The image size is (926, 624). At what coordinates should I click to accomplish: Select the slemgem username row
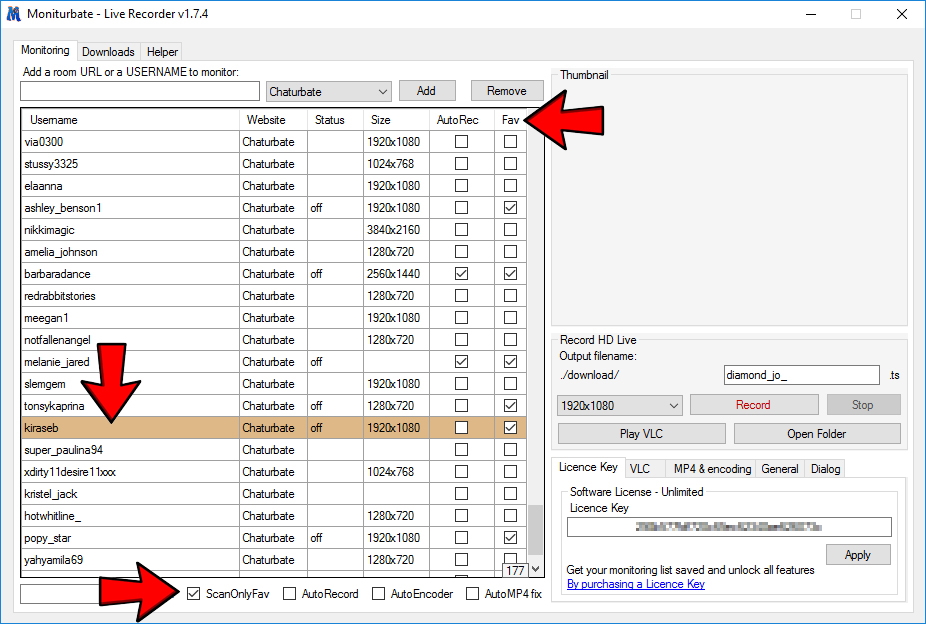coord(130,384)
